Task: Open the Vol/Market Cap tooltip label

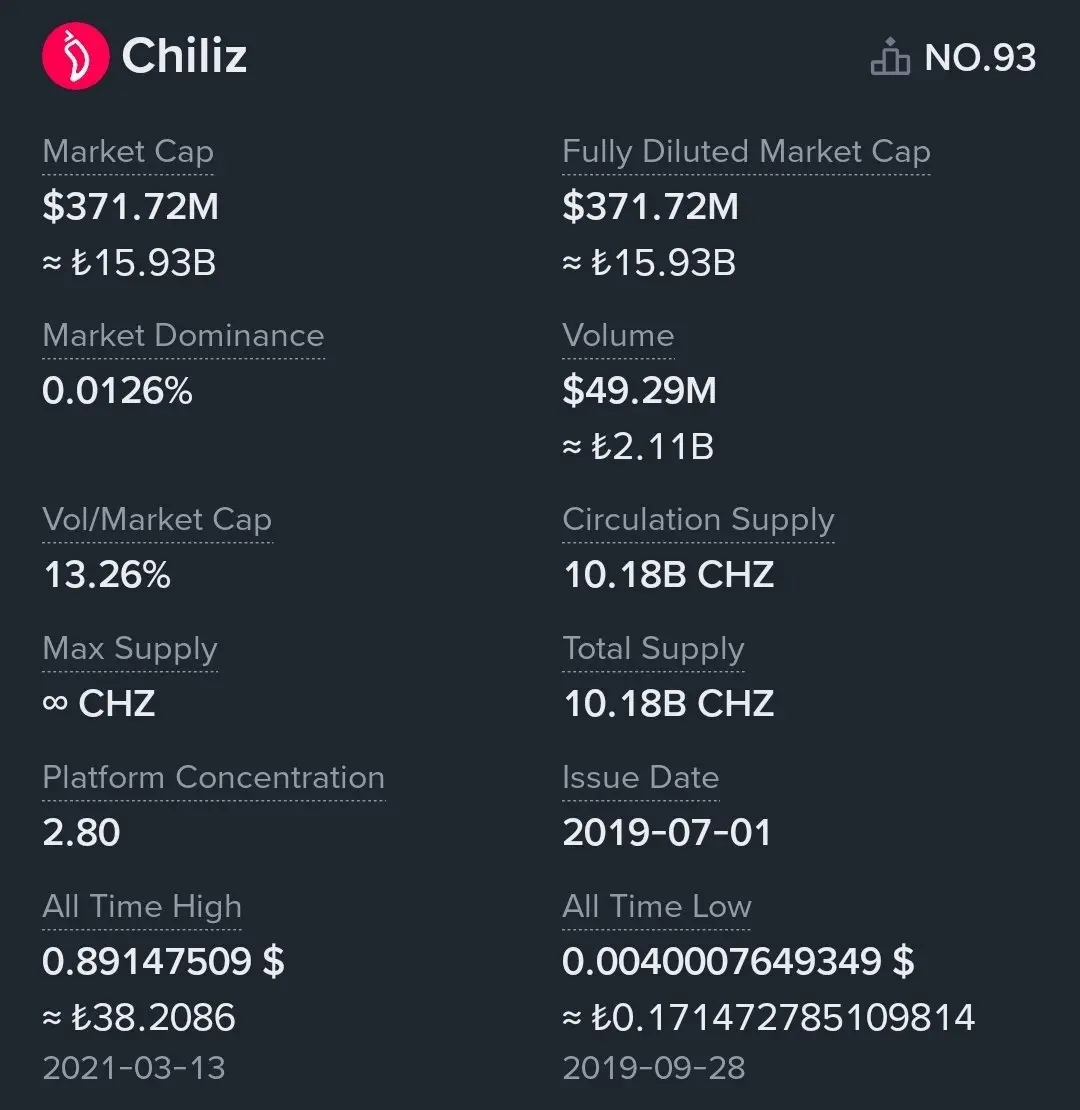Action: (157, 520)
